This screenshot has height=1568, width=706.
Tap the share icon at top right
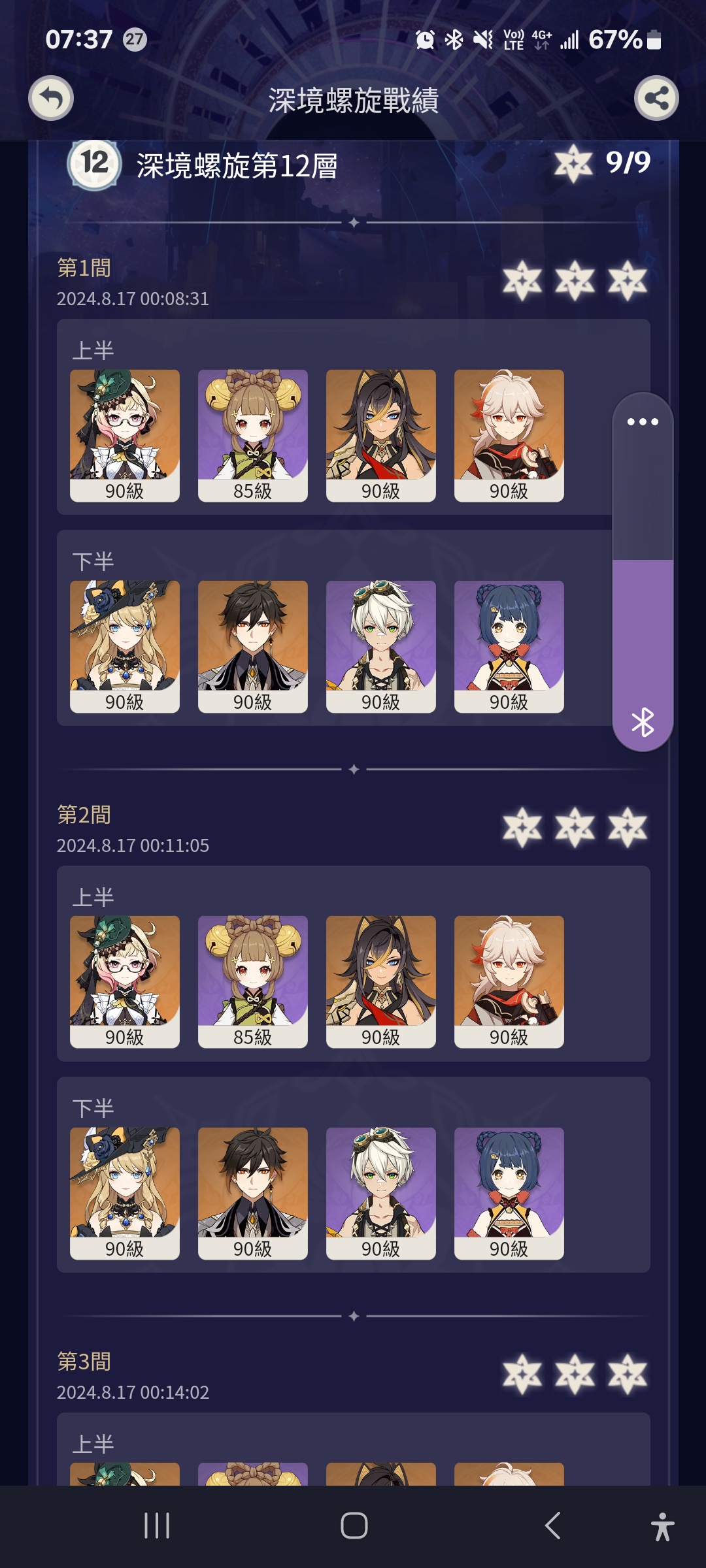(656, 98)
